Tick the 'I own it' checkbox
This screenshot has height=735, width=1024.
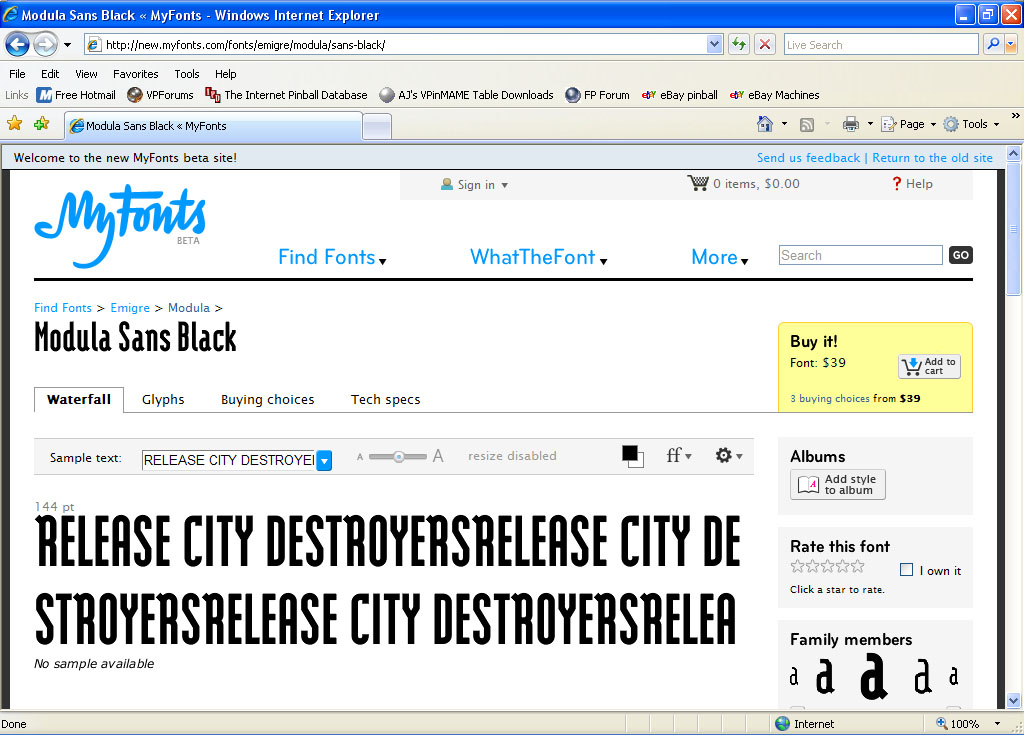point(906,570)
